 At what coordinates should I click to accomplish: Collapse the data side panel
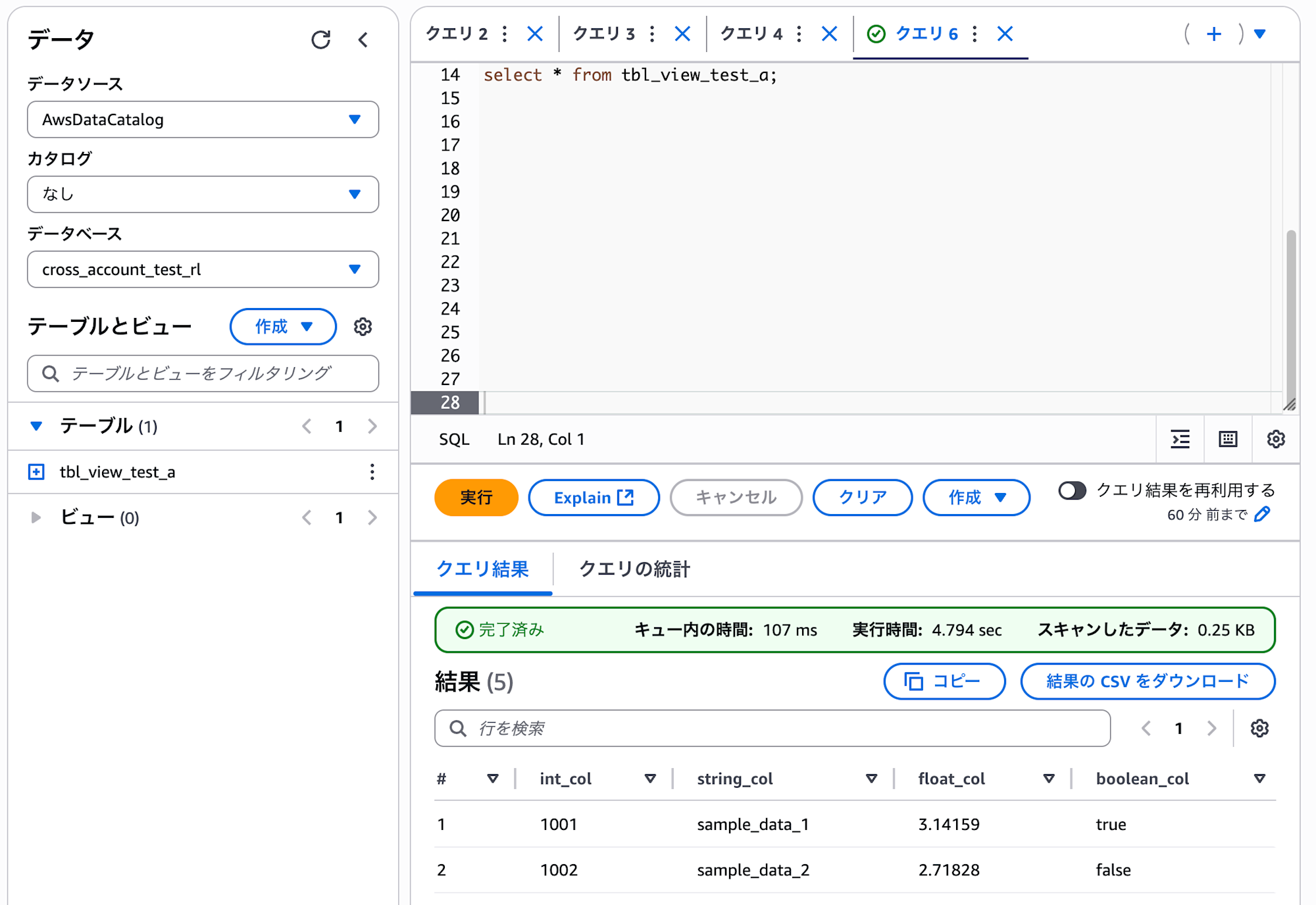coord(363,39)
